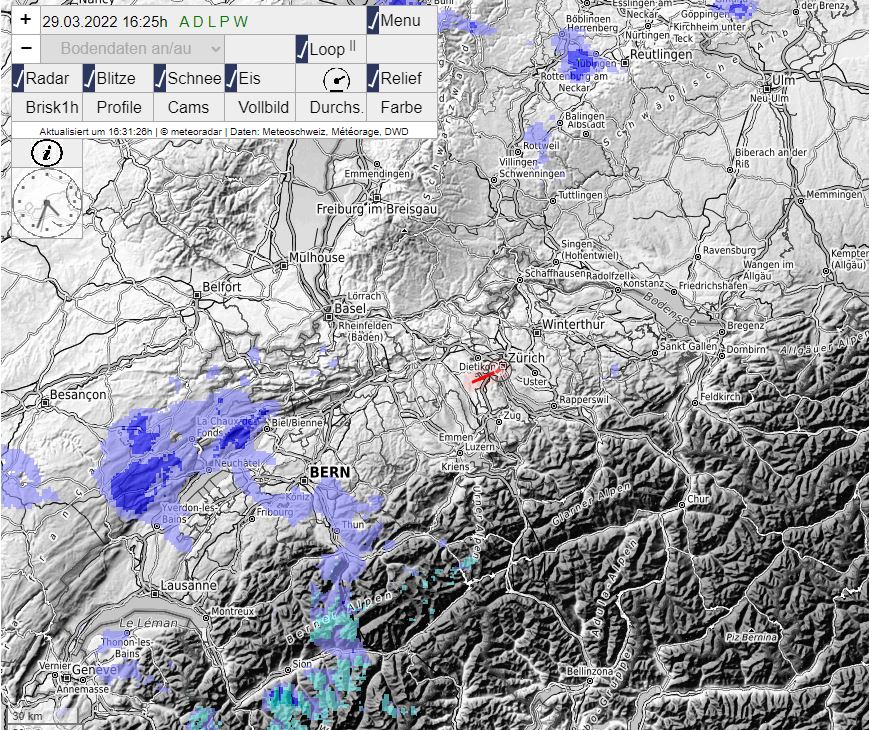869x730 pixels.
Task: Click the green letter D
Action: click(198, 22)
